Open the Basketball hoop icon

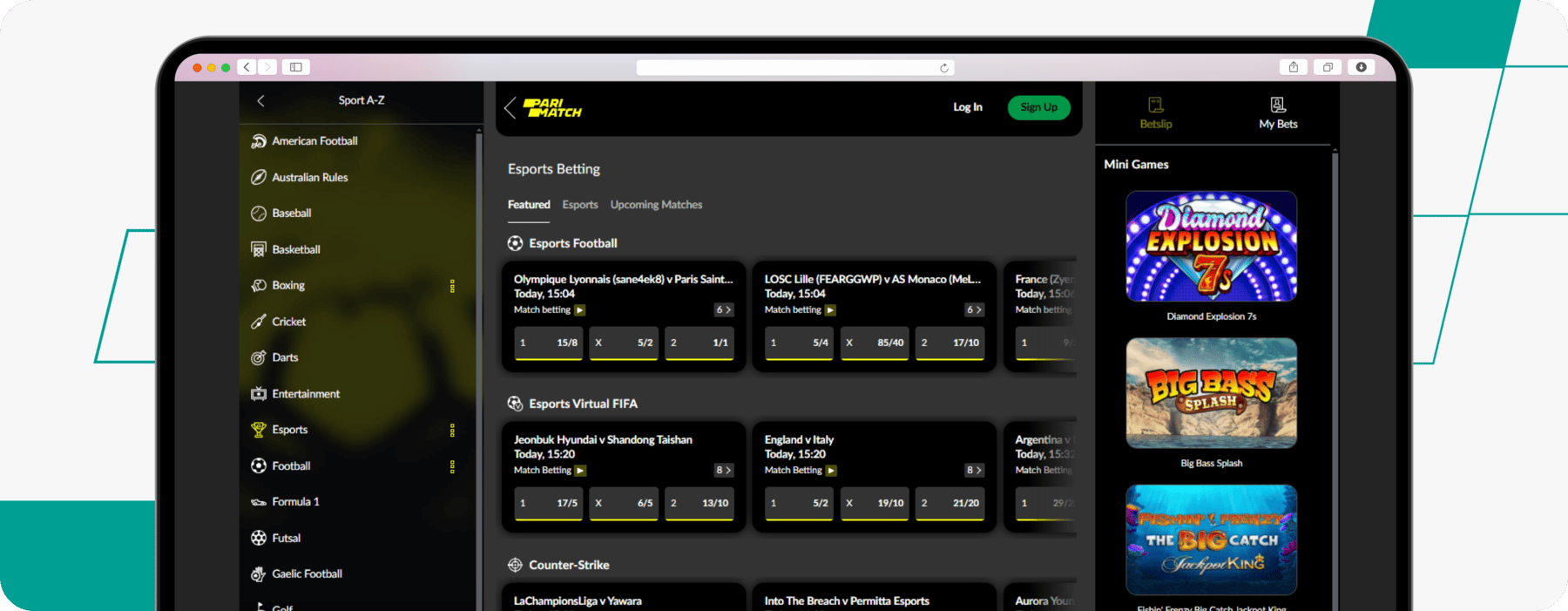(x=259, y=249)
